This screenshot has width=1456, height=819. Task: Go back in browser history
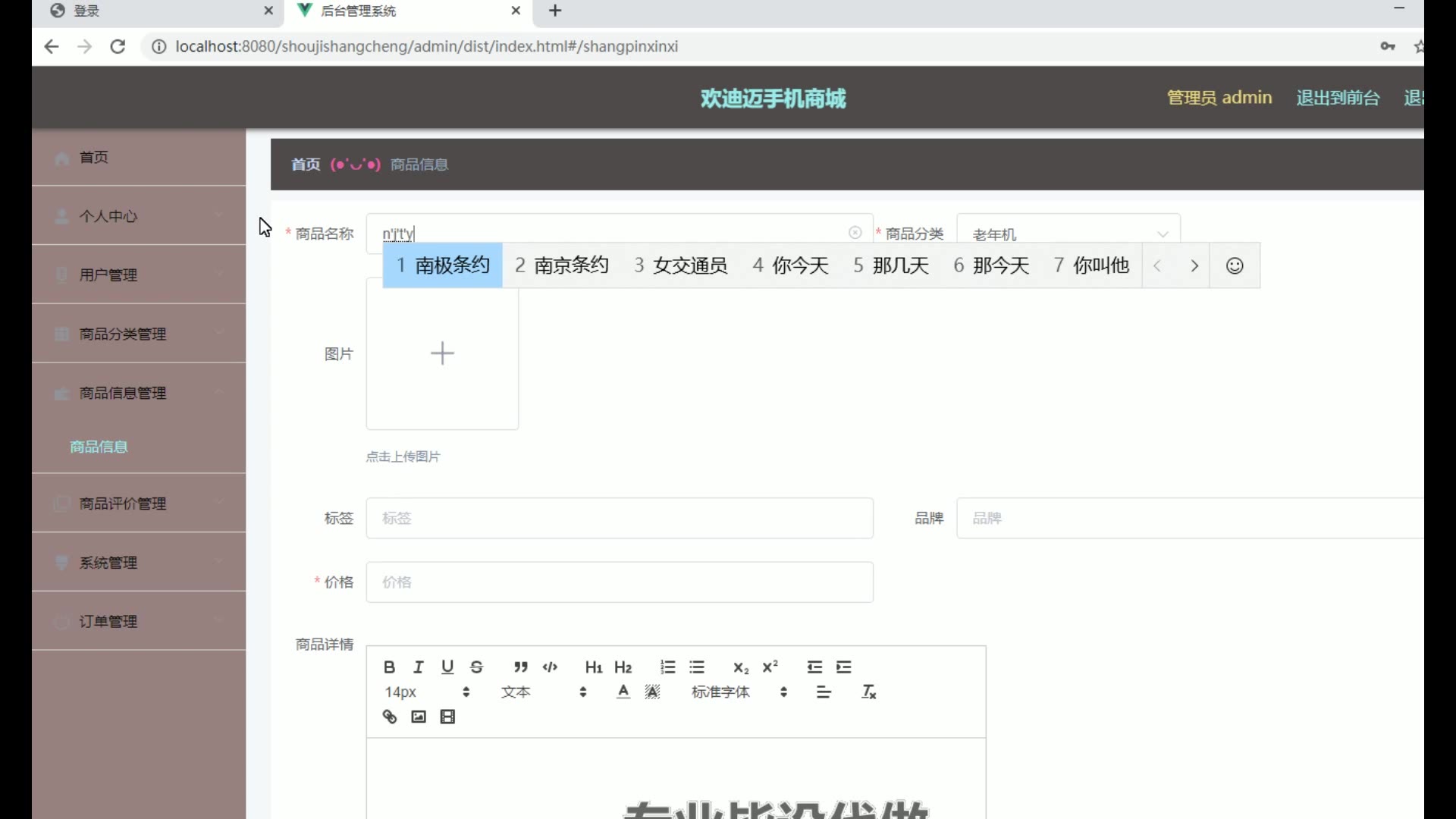point(51,46)
